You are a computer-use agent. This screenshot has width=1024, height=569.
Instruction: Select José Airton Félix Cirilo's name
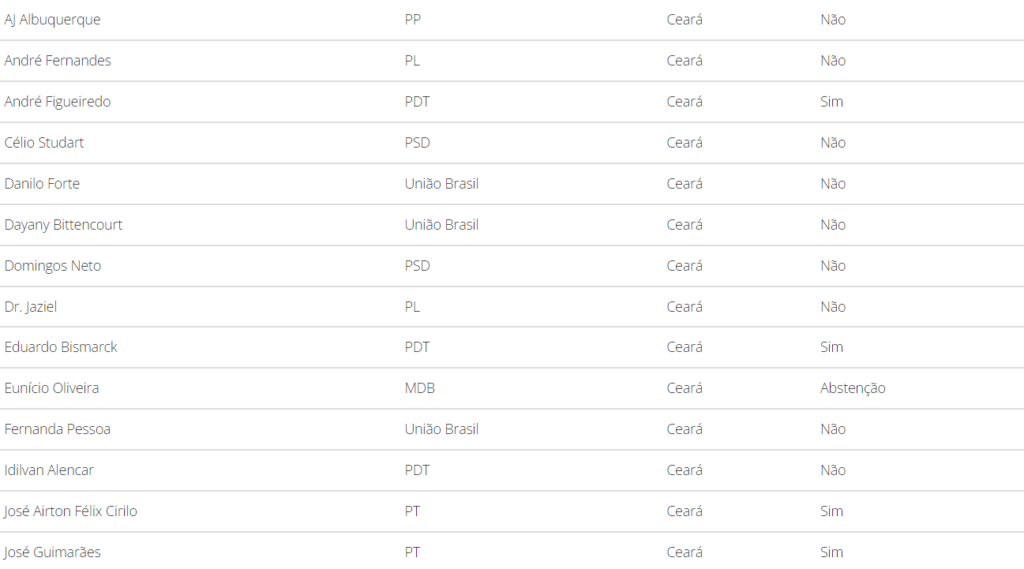(x=71, y=511)
